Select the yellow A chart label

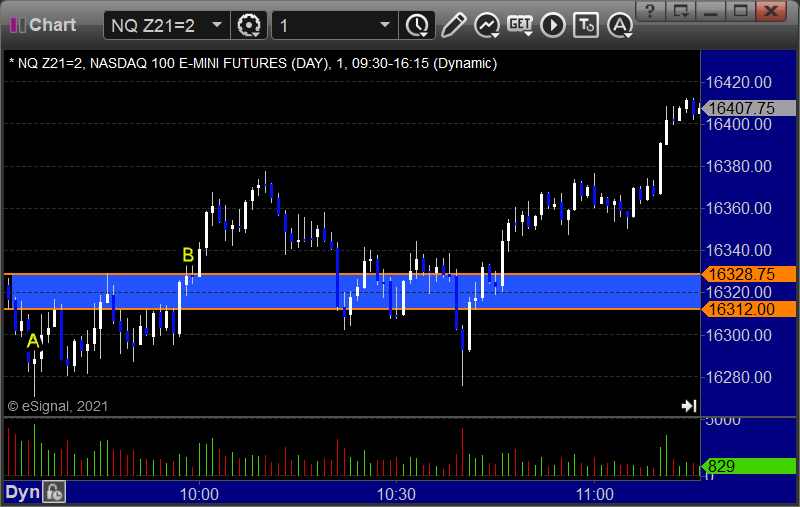[33, 341]
